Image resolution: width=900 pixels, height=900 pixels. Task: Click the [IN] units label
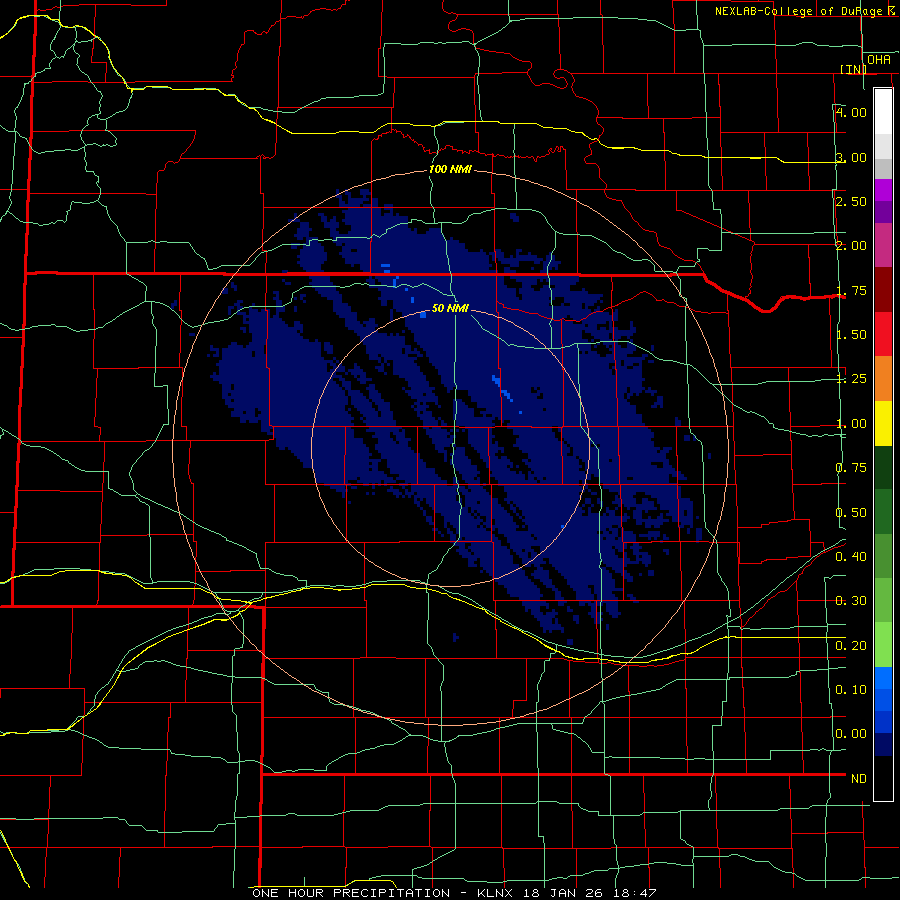coord(854,69)
